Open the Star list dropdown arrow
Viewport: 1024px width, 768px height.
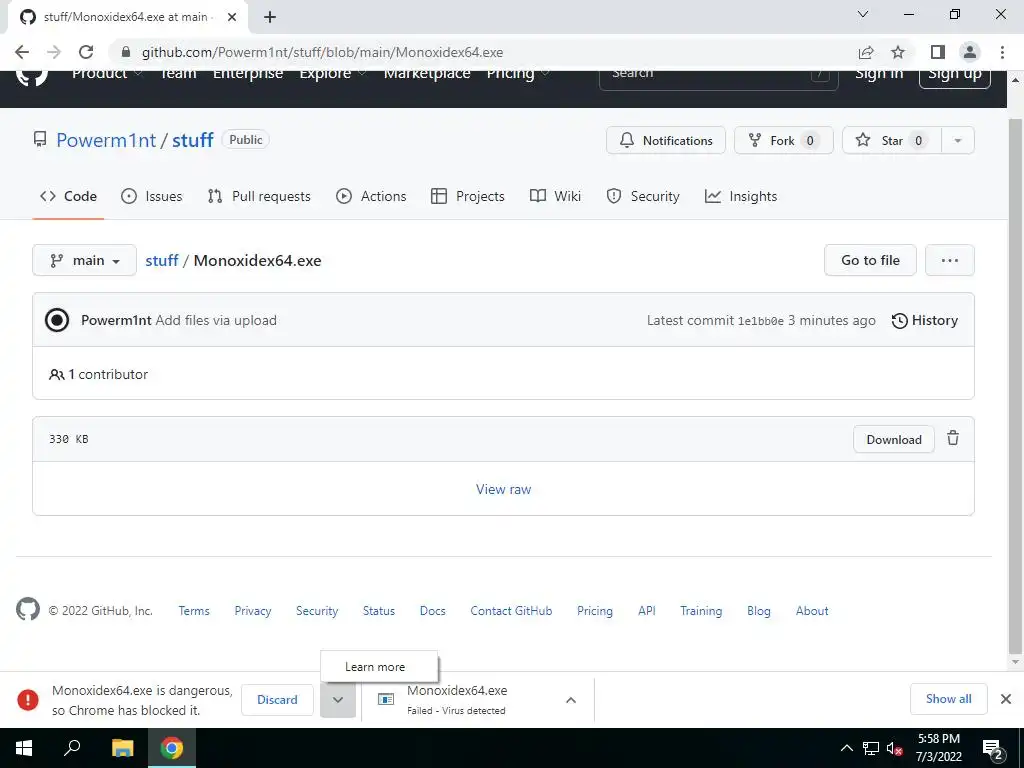pos(957,140)
